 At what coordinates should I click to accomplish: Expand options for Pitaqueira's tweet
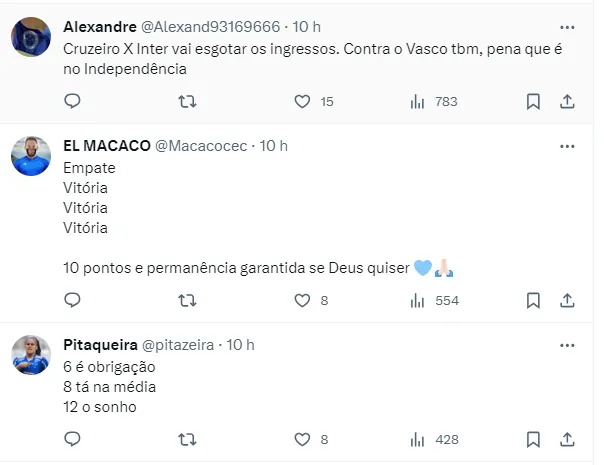pos(567,345)
